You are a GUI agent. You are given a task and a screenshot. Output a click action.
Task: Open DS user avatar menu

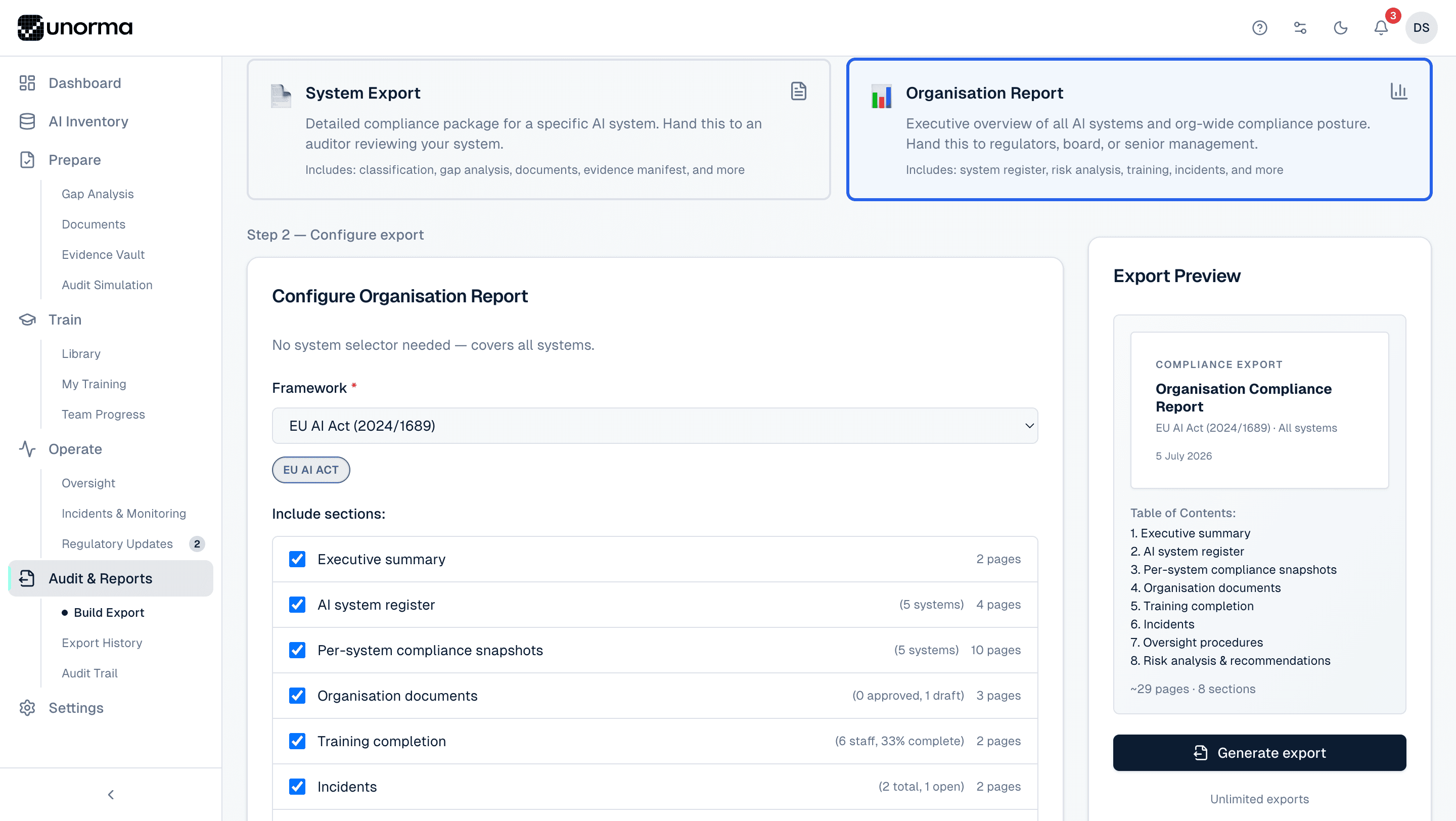pos(1421,28)
